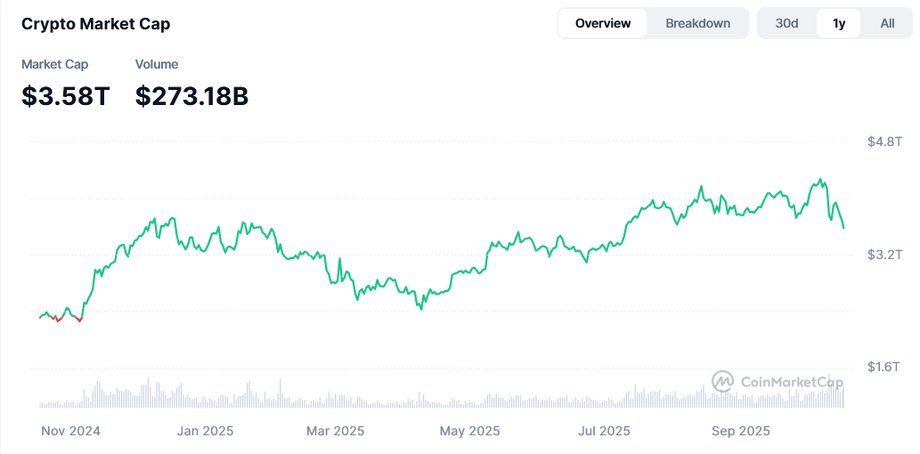
Task: Choose the 1y time range
Action: click(x=839, y=23)
